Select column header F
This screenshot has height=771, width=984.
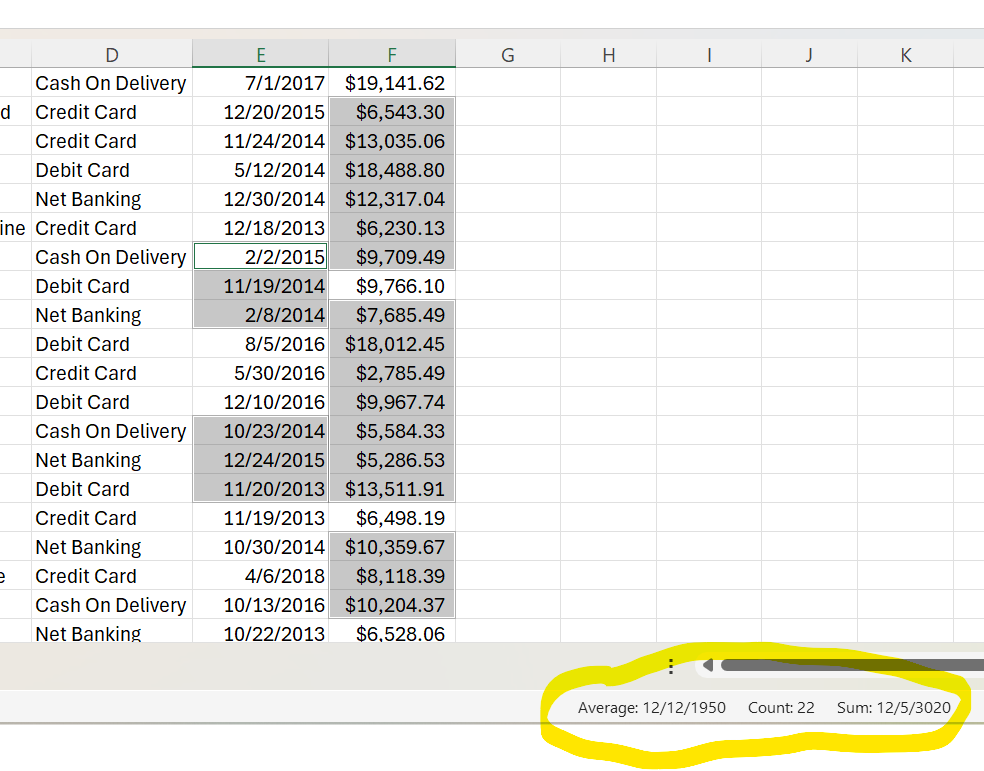point(392,55)
